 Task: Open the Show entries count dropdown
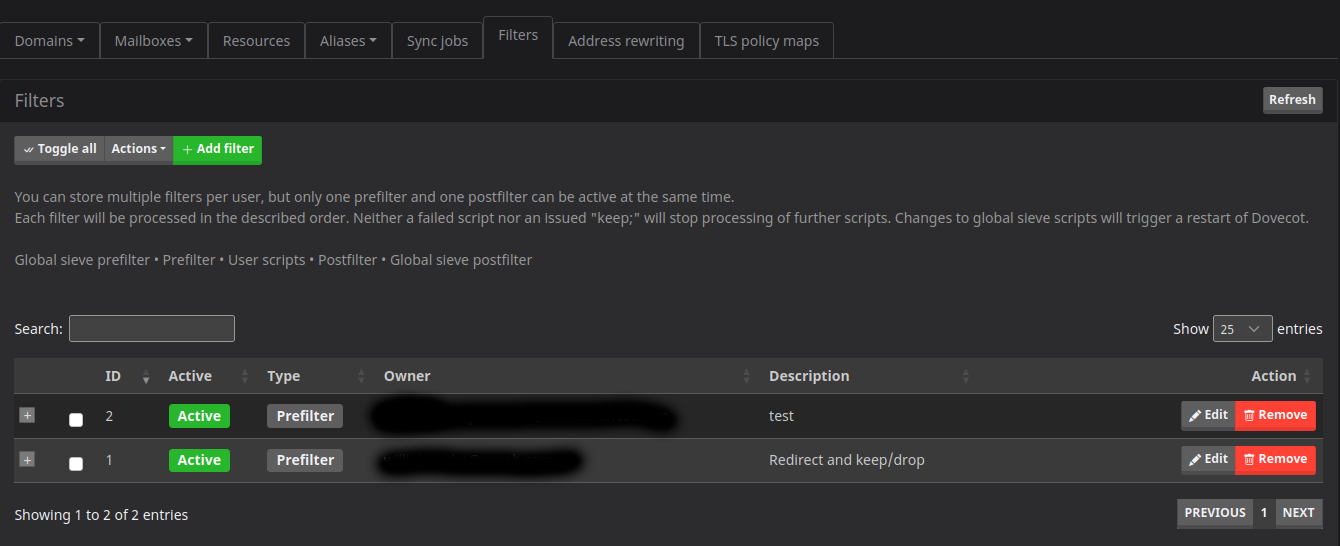1242,329
